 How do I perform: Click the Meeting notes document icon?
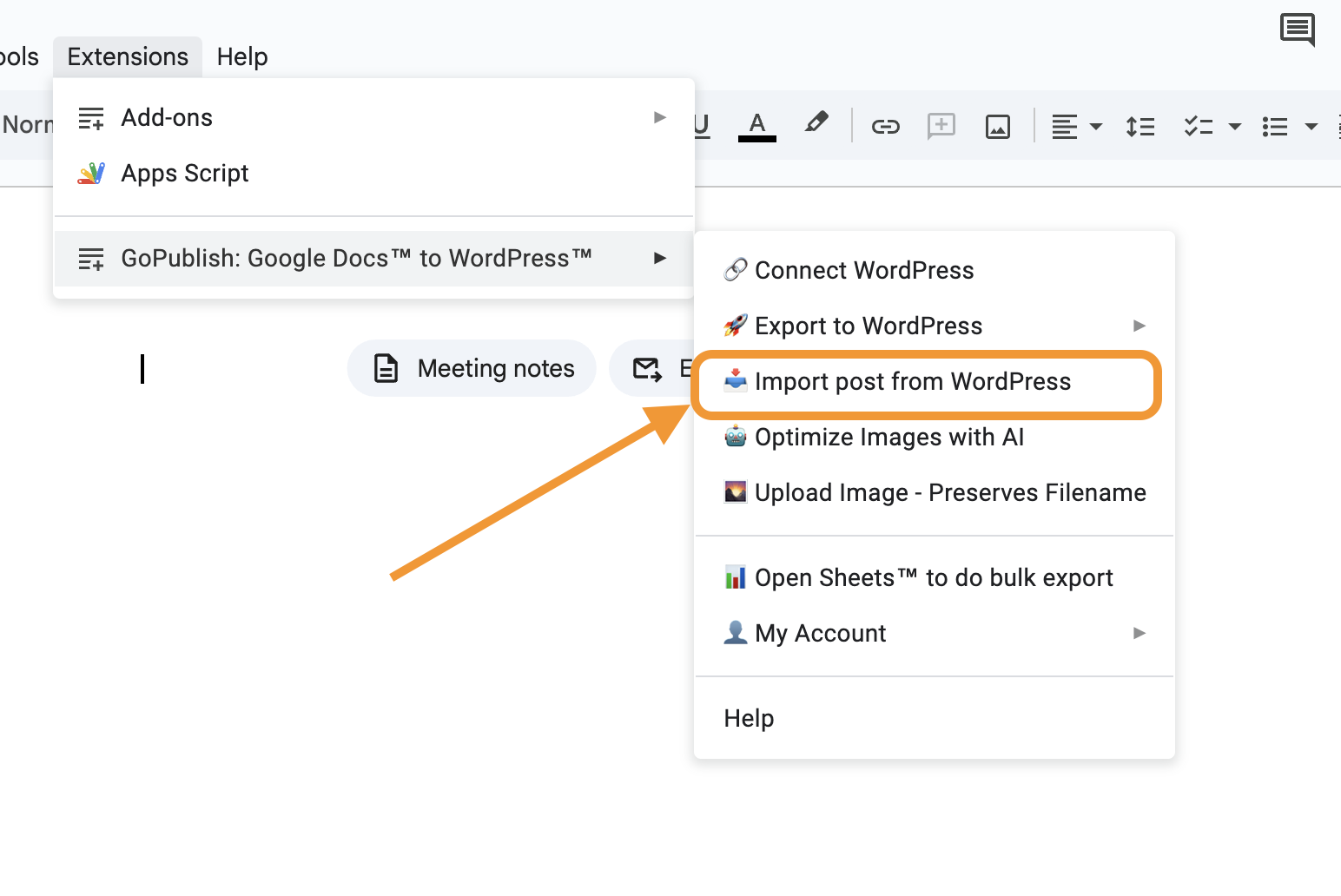[x=386, y=368]
